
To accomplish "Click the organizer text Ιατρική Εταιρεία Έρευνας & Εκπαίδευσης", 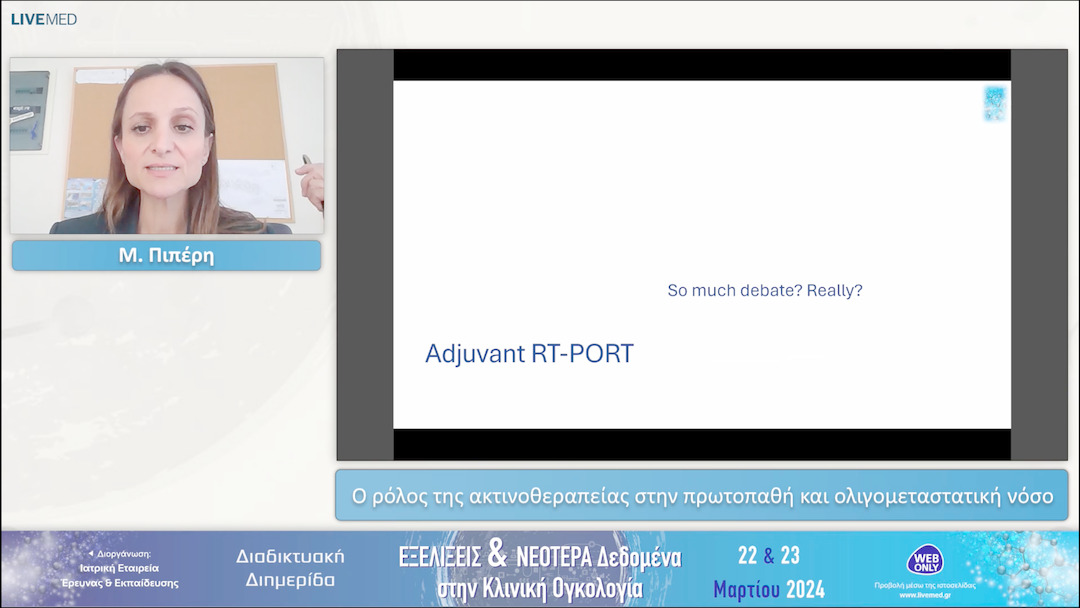I will click(120, 576).
